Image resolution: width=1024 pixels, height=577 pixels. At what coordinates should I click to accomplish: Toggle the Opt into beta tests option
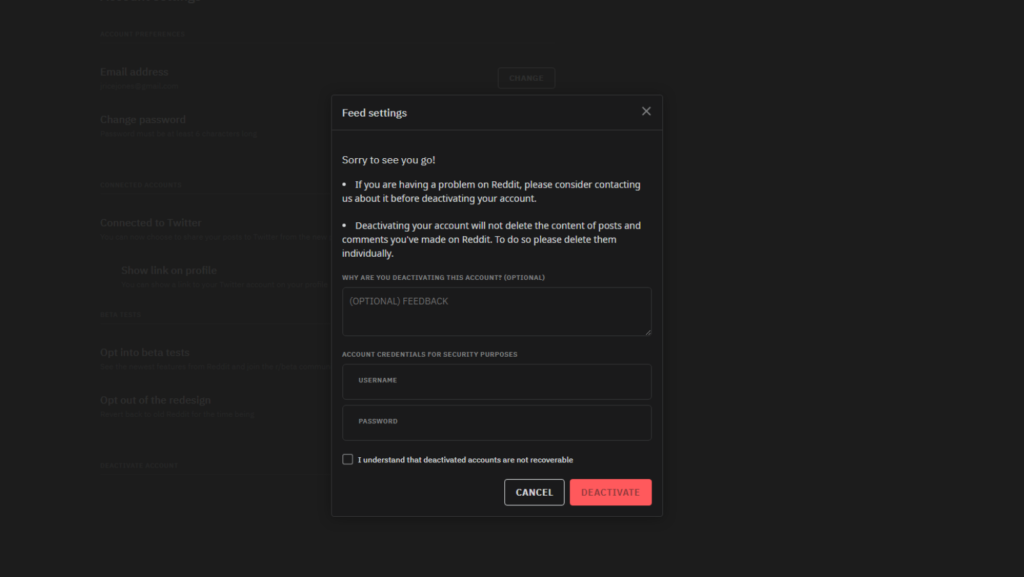145,352
